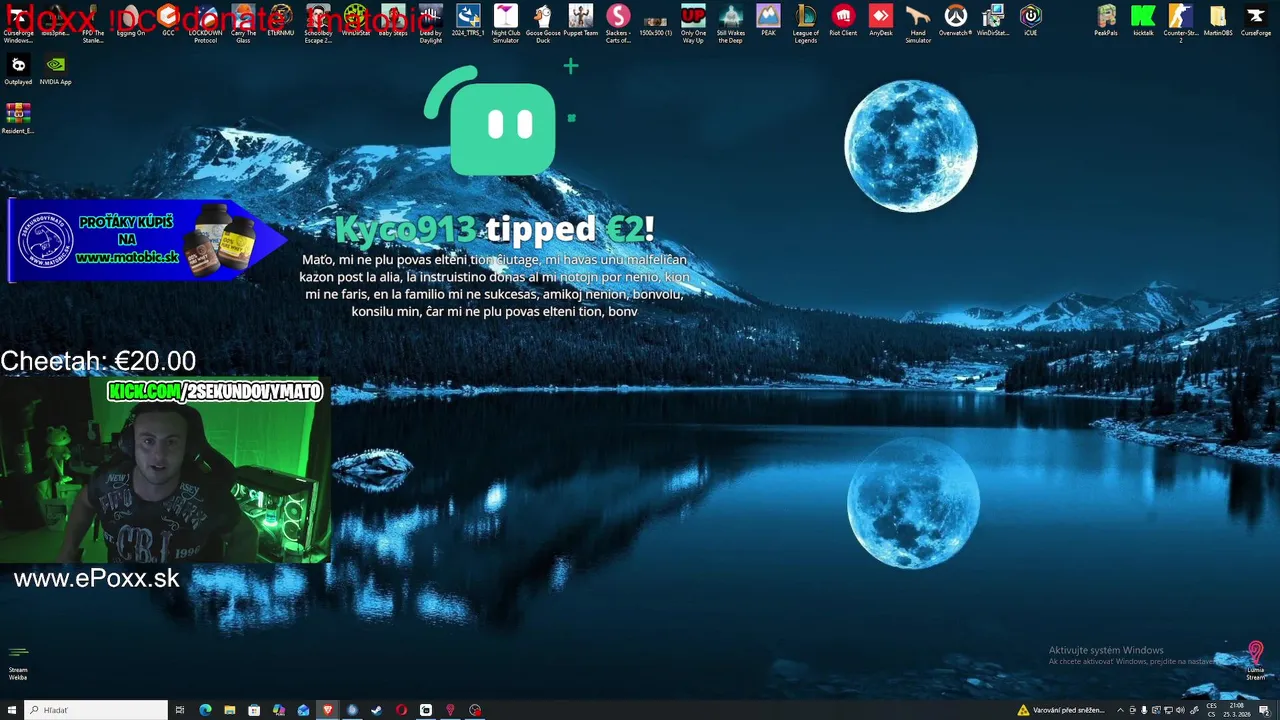The width and height of the screenshot is (1280, 720).
Task: Click the weather warning taskbar widget
Action: (1061, 710)
